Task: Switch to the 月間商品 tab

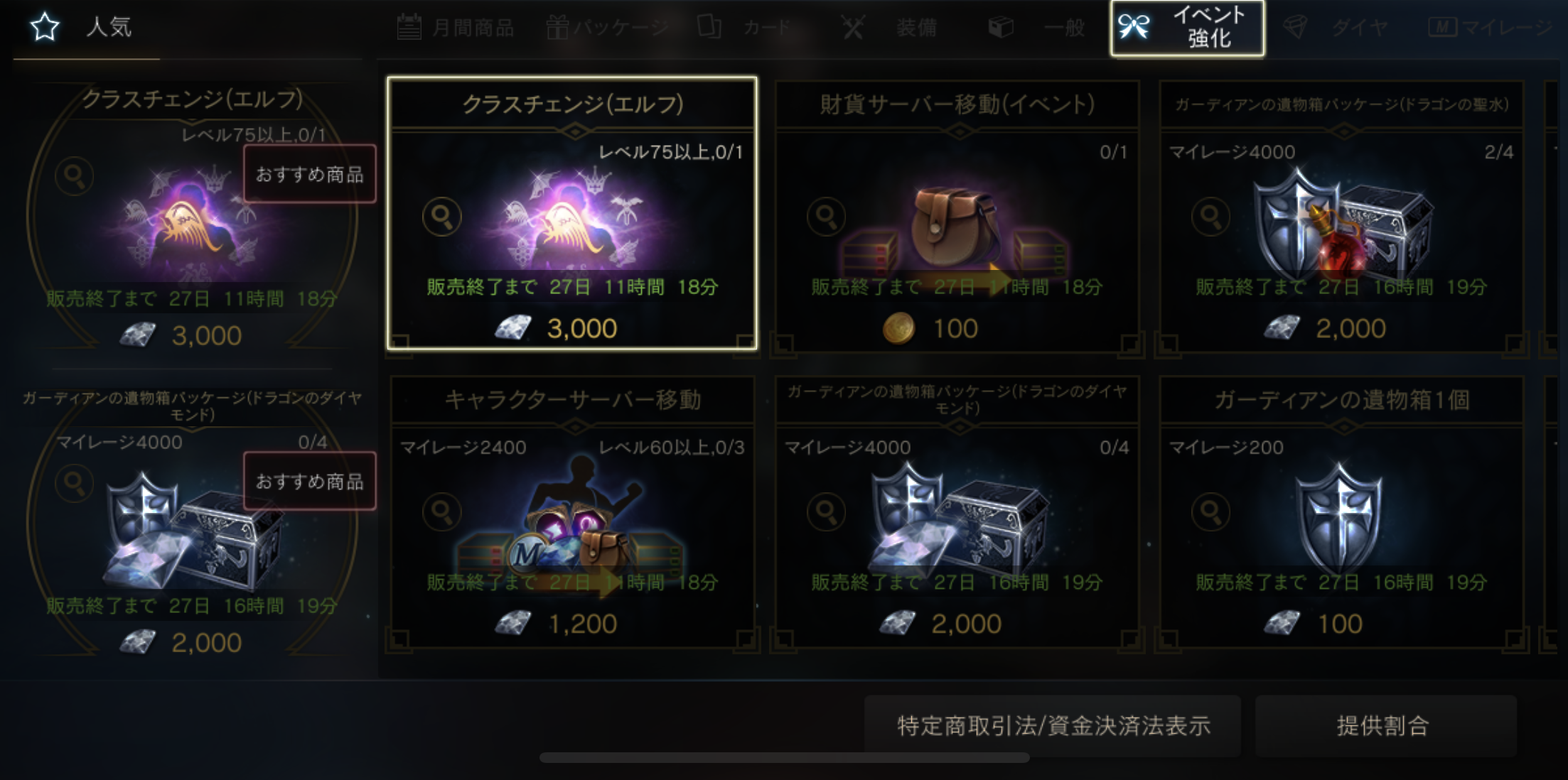Action: (456, 28)
